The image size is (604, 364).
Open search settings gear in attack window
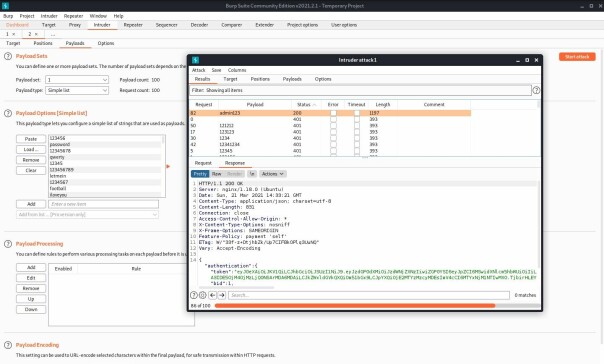point(203,295)
